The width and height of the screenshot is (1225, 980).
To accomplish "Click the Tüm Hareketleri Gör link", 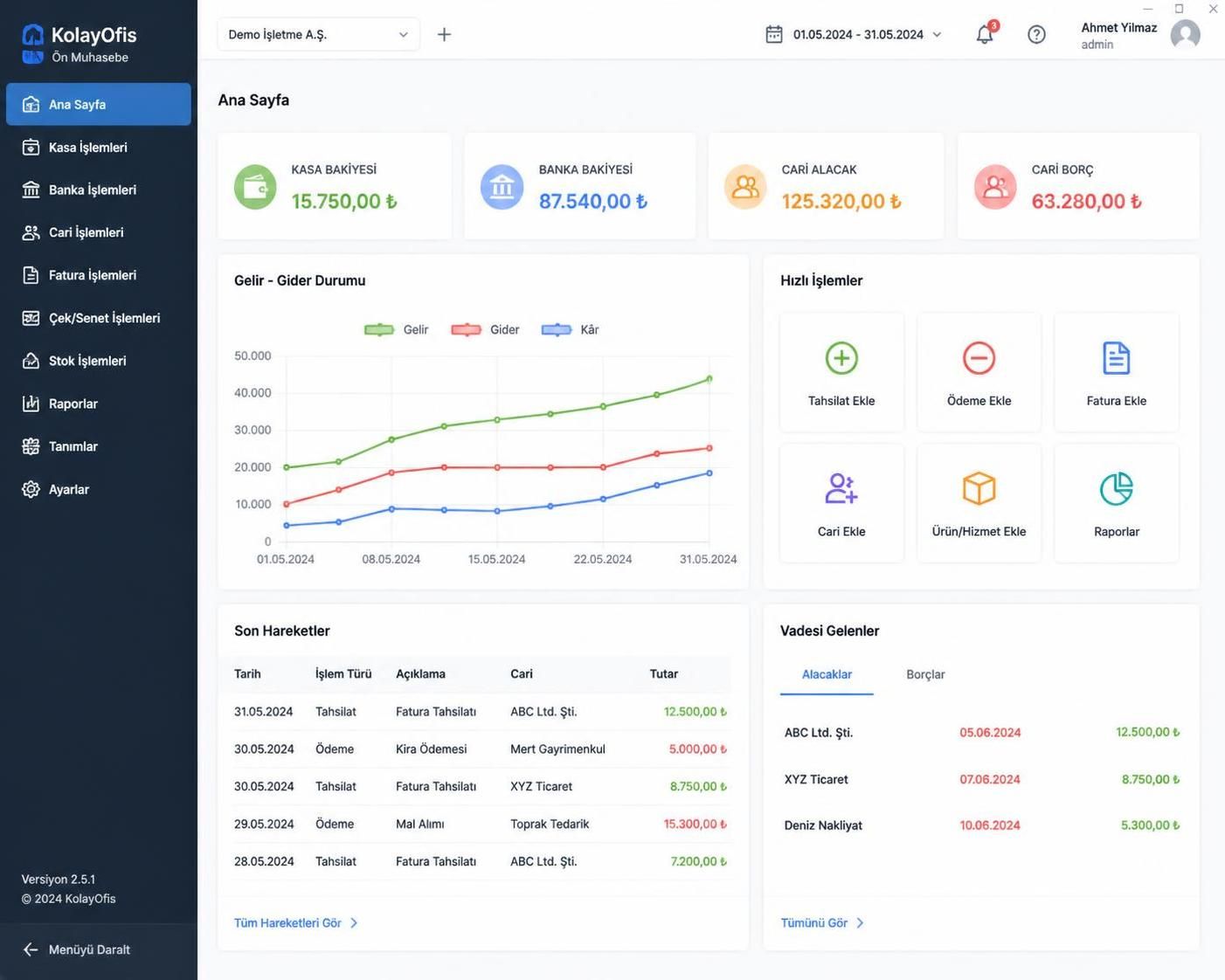I will pos(296,922).
